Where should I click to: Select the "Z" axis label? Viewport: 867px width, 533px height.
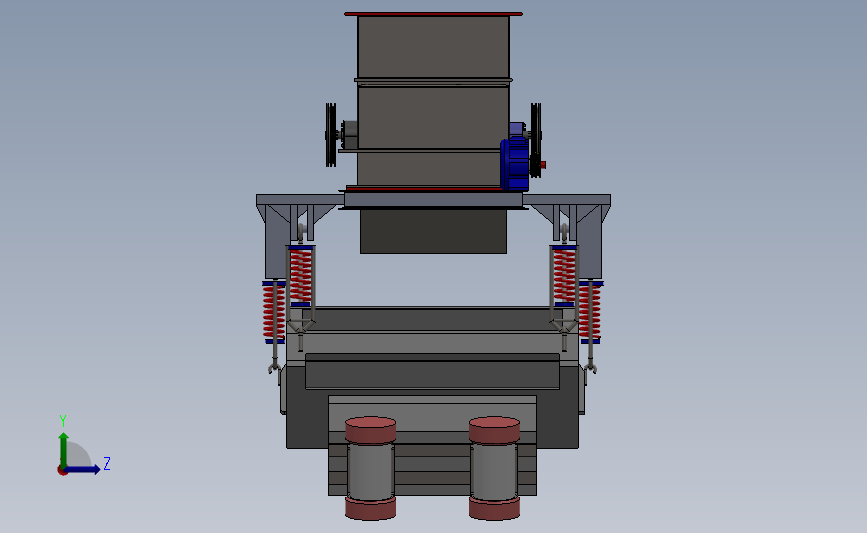click(107, 463)
